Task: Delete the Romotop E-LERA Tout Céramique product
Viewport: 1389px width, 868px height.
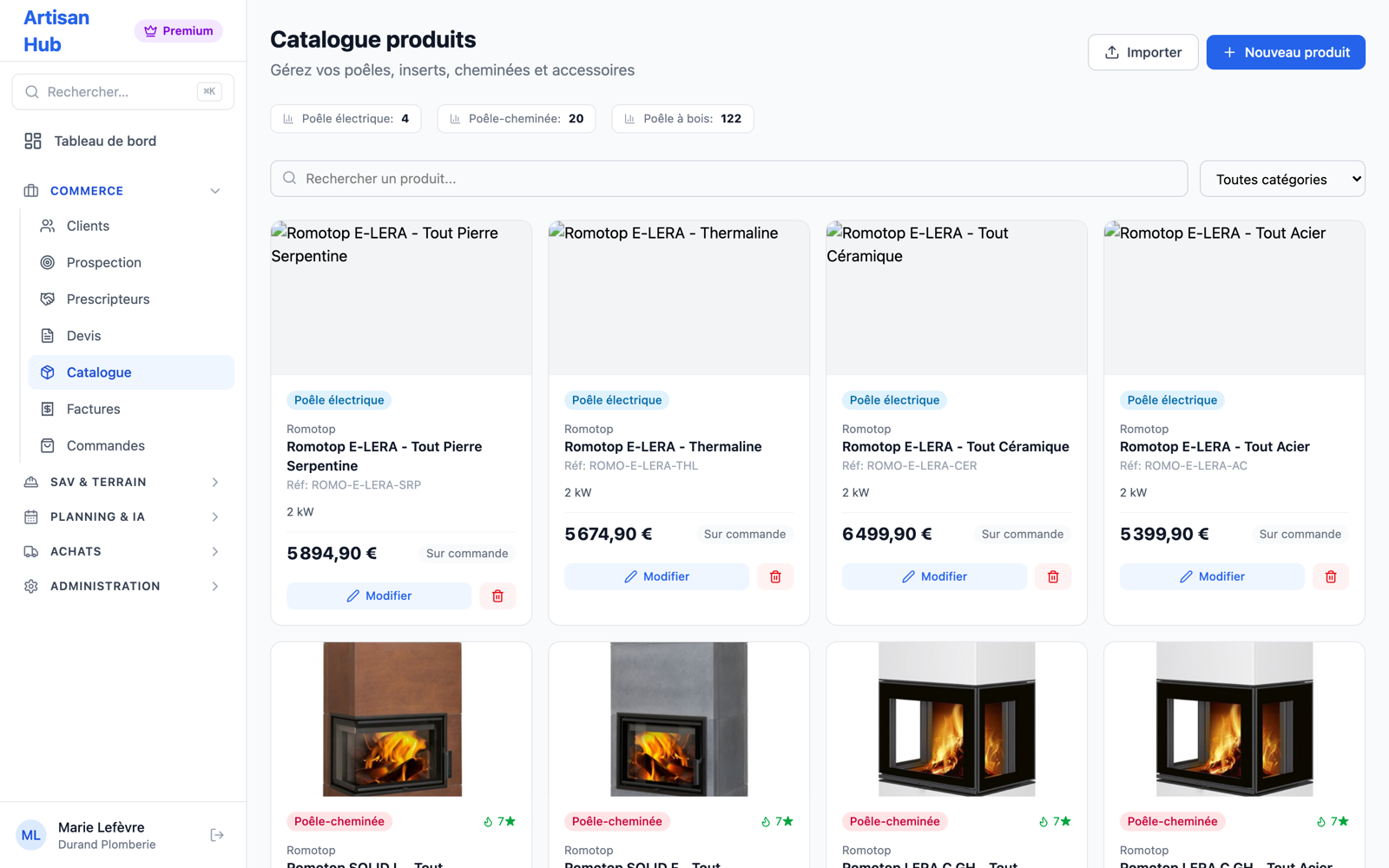Action: [1053, 576]
